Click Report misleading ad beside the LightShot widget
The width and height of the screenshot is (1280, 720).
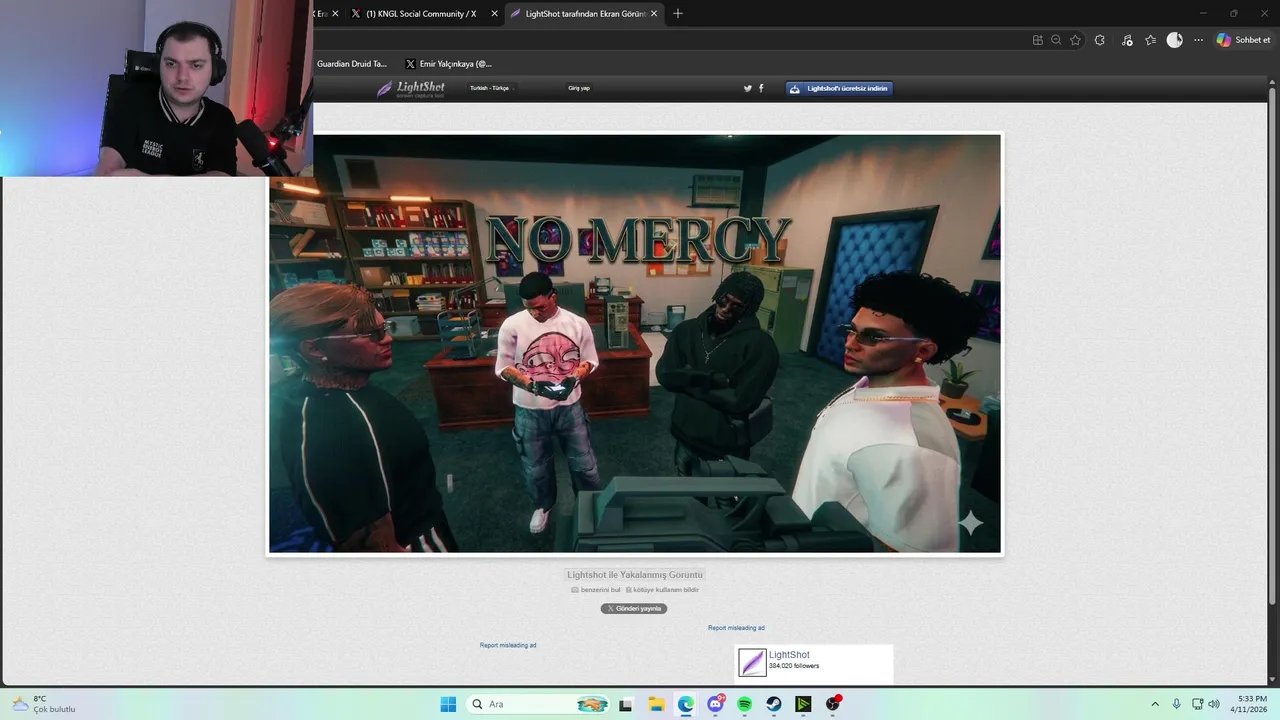click(508, 645)
